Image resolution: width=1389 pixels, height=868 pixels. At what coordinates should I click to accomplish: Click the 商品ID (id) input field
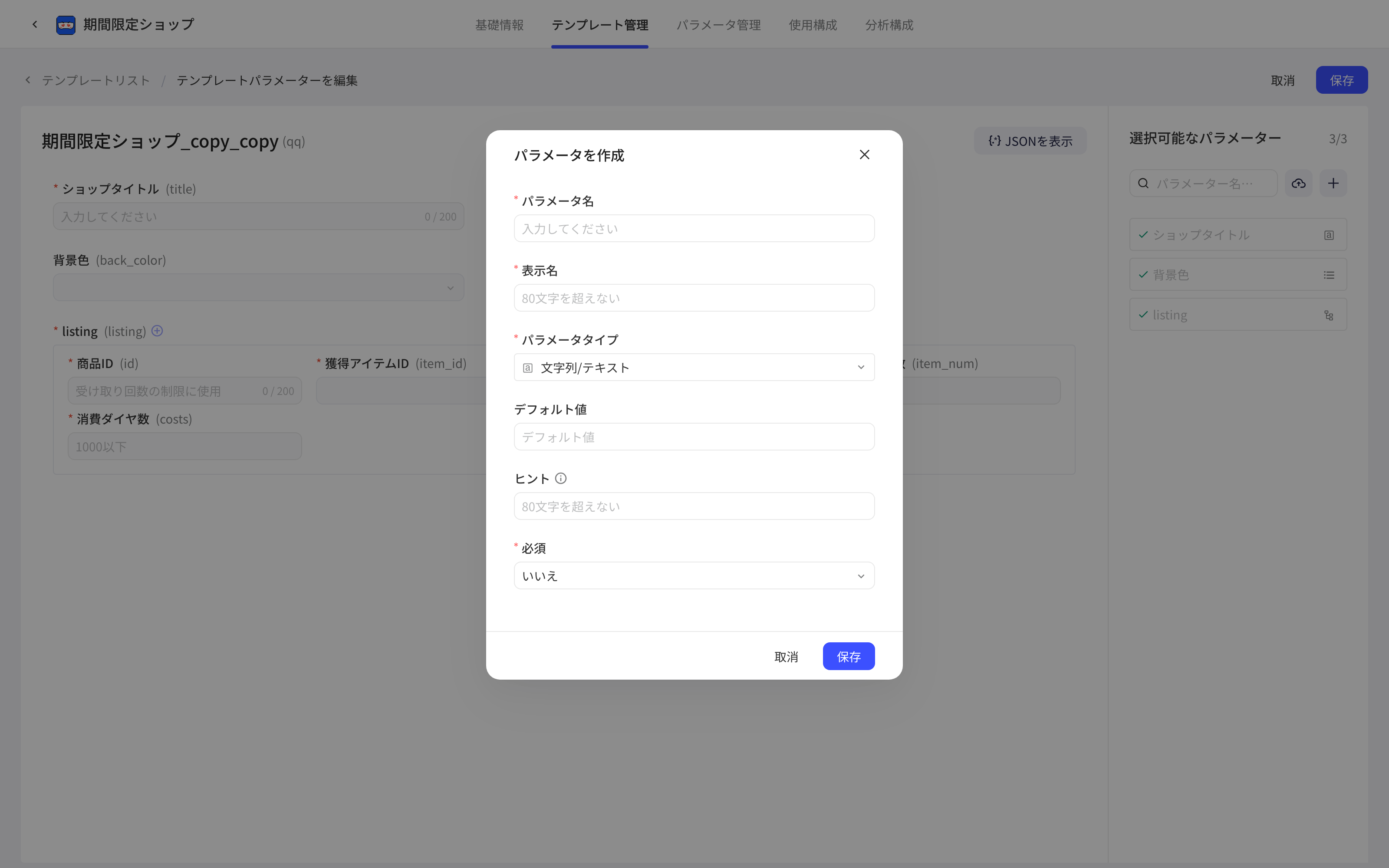click(x=184, y=391)
